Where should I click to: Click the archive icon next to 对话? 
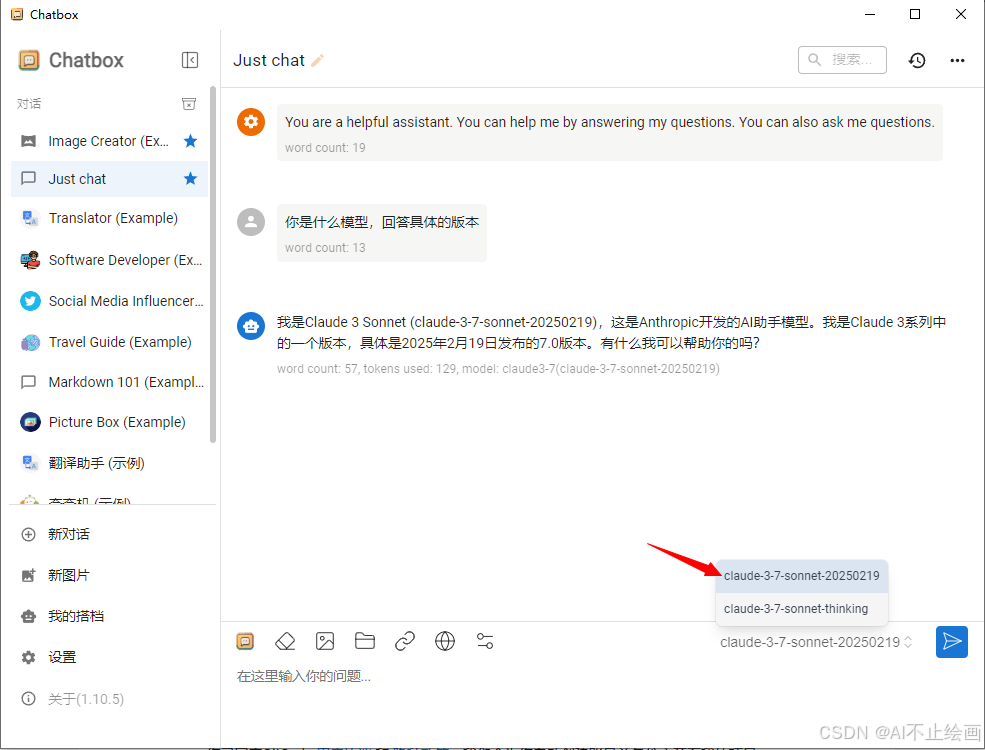tap(188, 104)
